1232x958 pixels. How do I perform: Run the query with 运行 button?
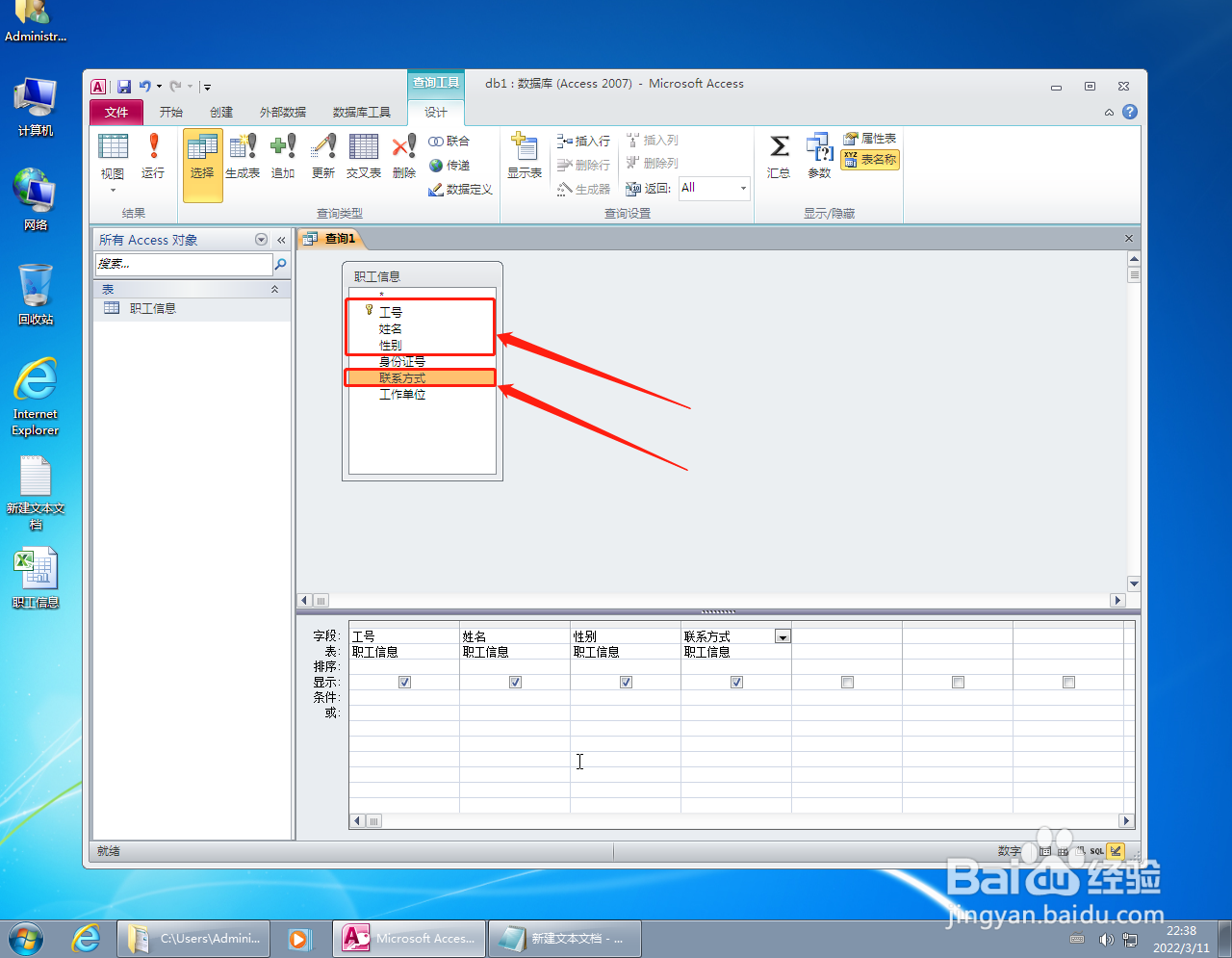(x=153, y=156)
